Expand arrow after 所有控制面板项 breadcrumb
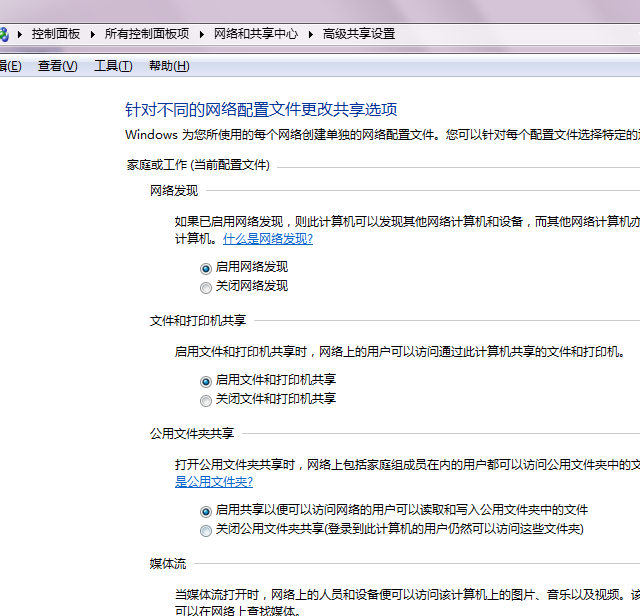The height and width of the screenshot is (616, 640). pos(202,34)
